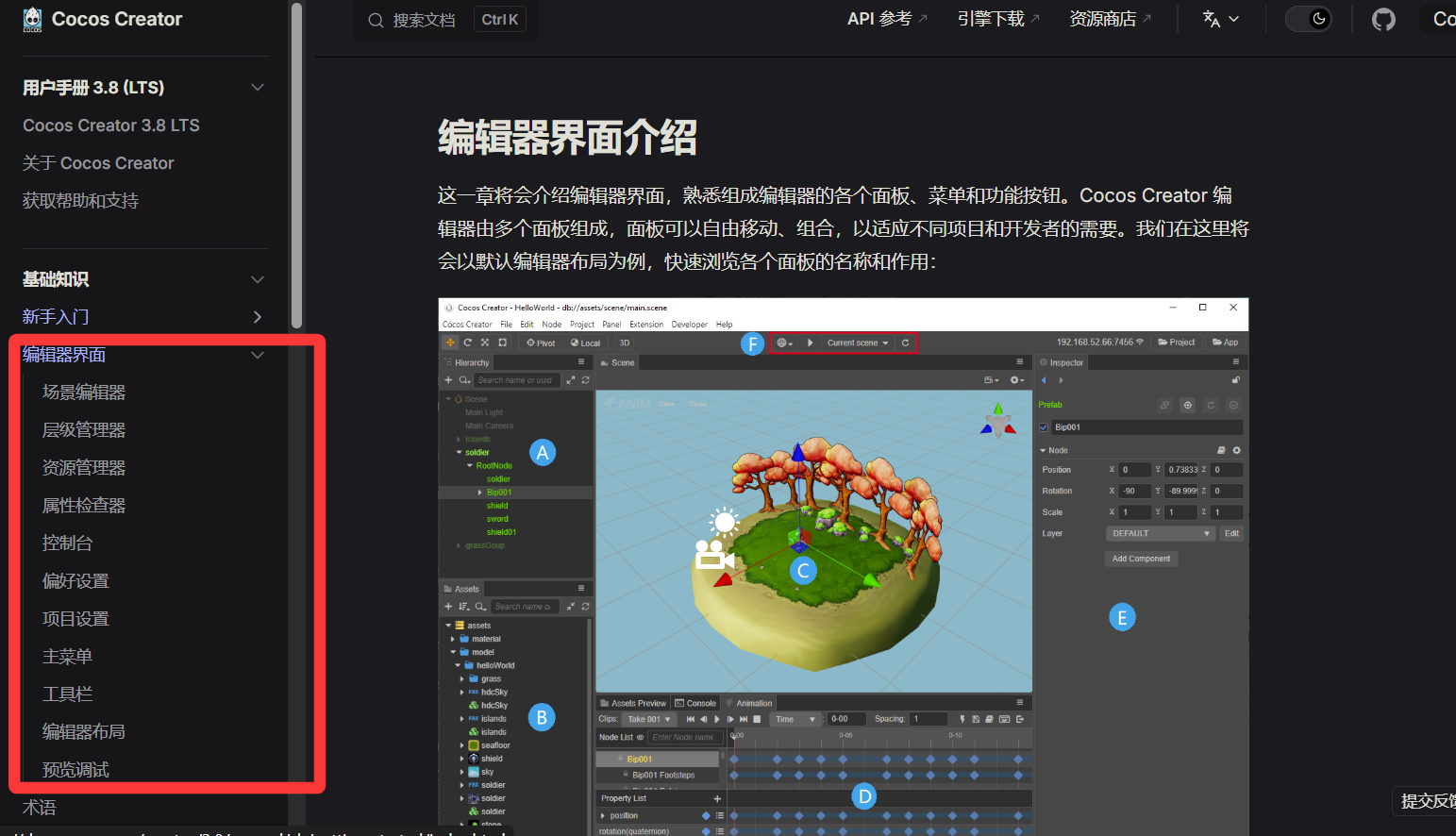Open 关于 Cocos Creator page
Viewport: 1456px width, 836px height.
(98, 163)
